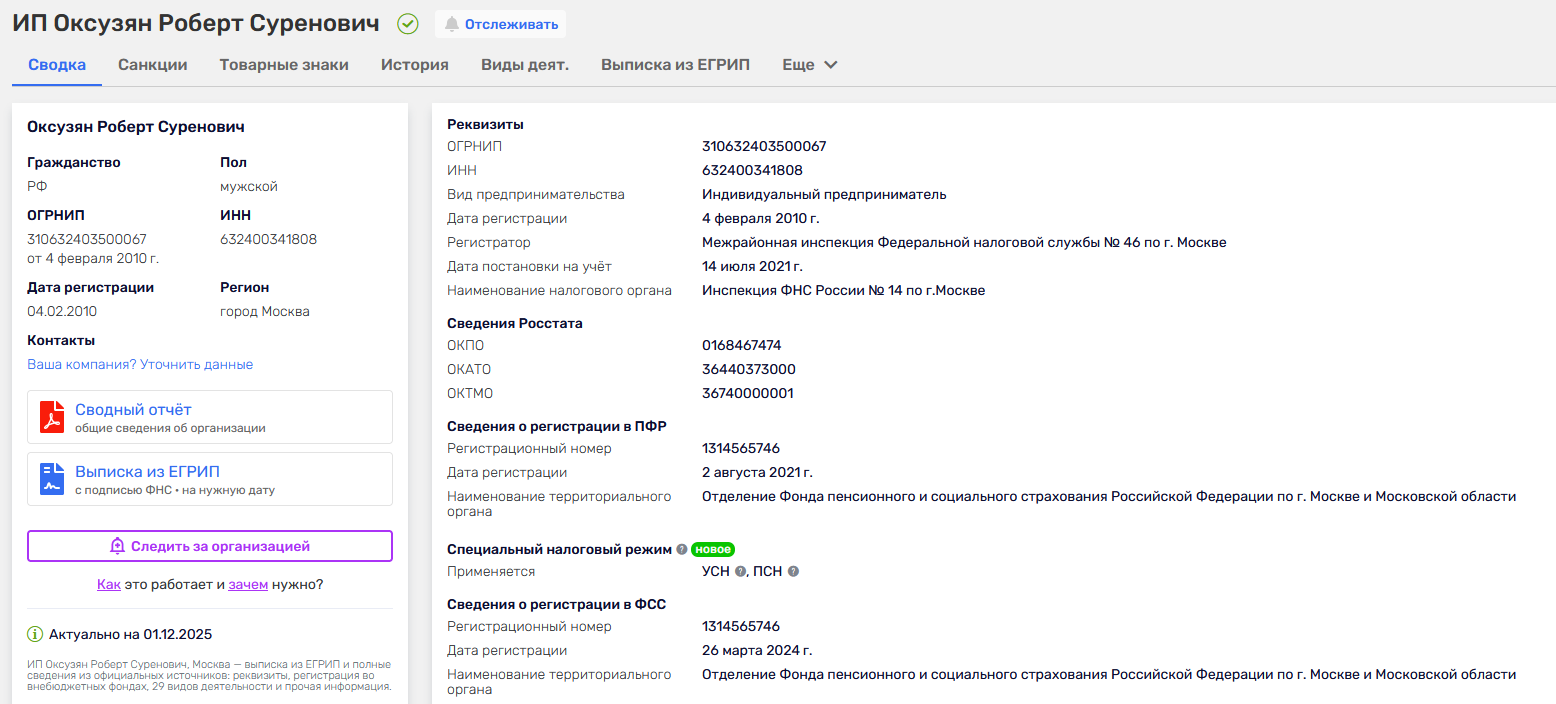Click the blue signed-document icon in the left card
1556x704 pixels.
point(52,479)
